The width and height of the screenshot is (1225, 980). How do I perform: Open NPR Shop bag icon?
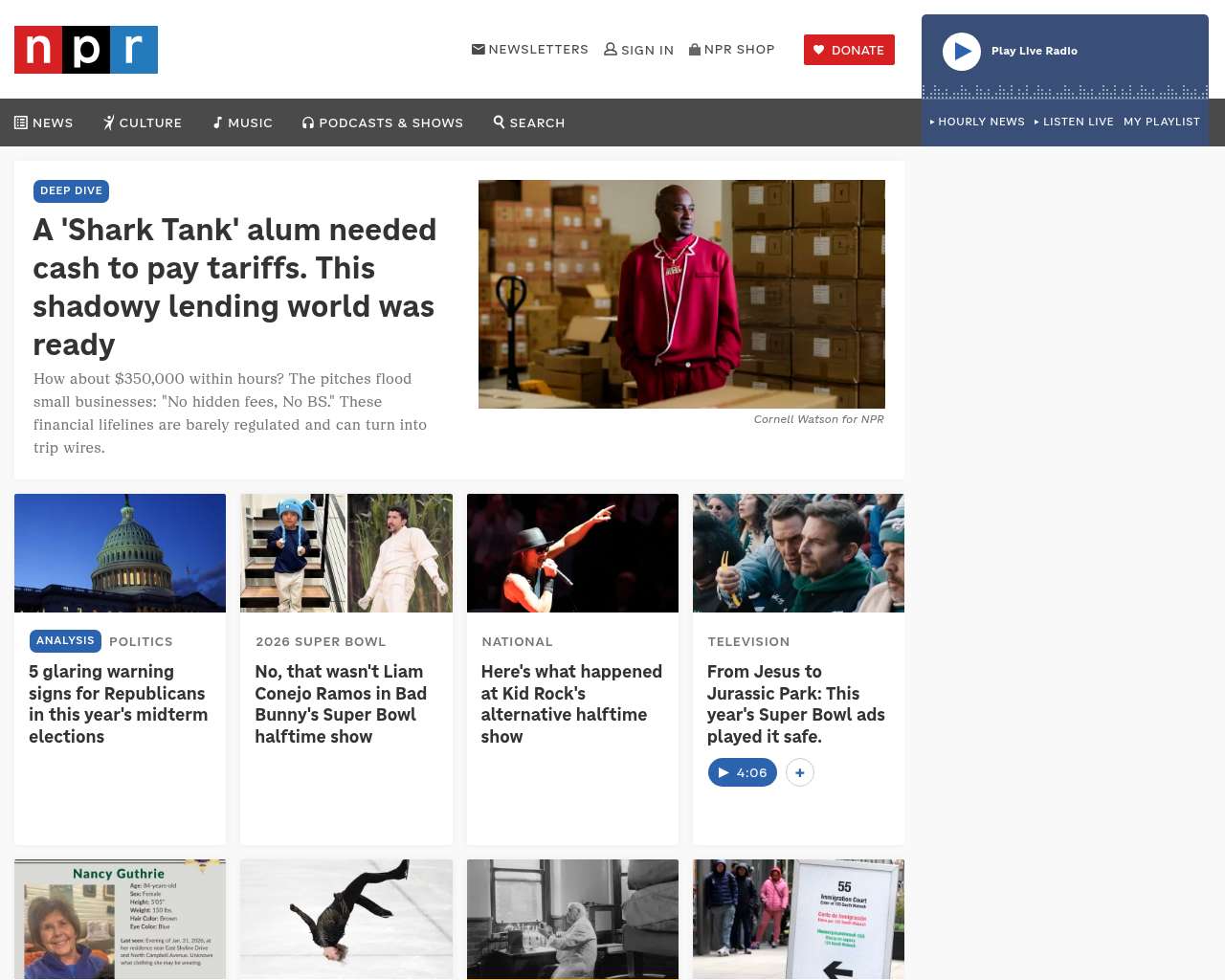click(x=695, y=49)
